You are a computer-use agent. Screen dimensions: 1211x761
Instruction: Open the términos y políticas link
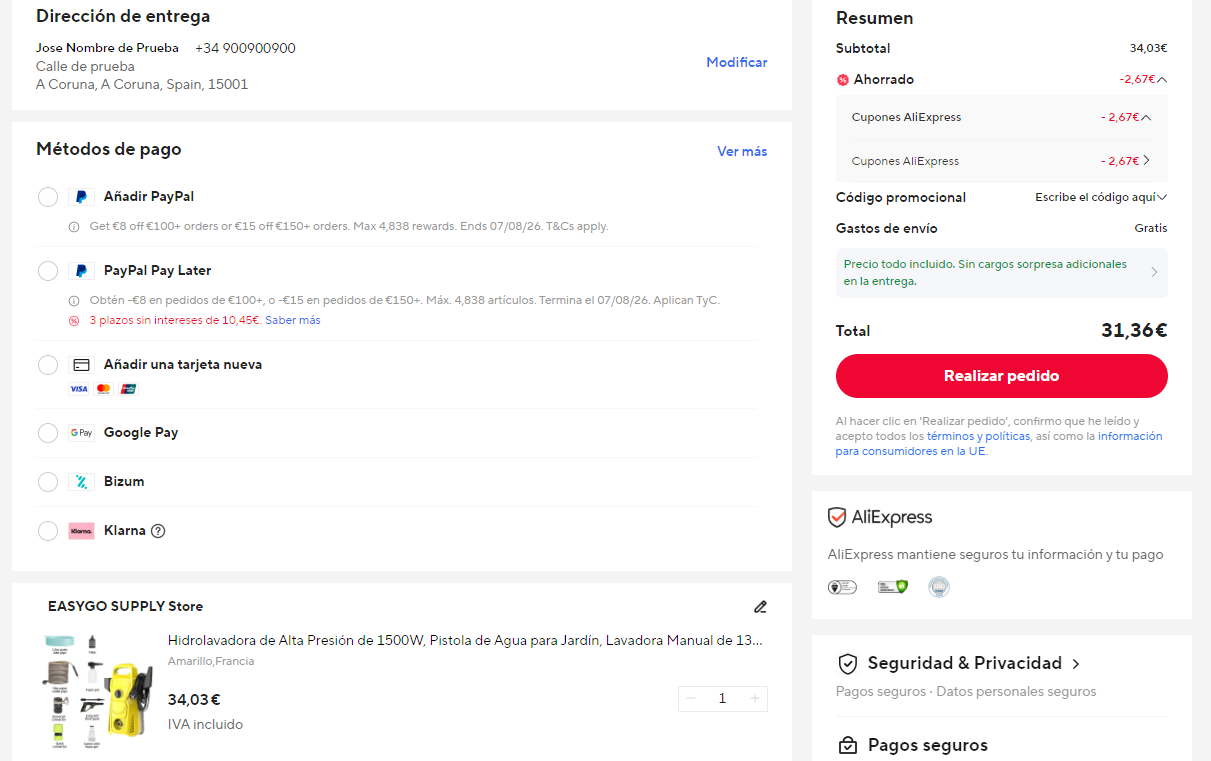pyautogui.click(x=978, y=436)
